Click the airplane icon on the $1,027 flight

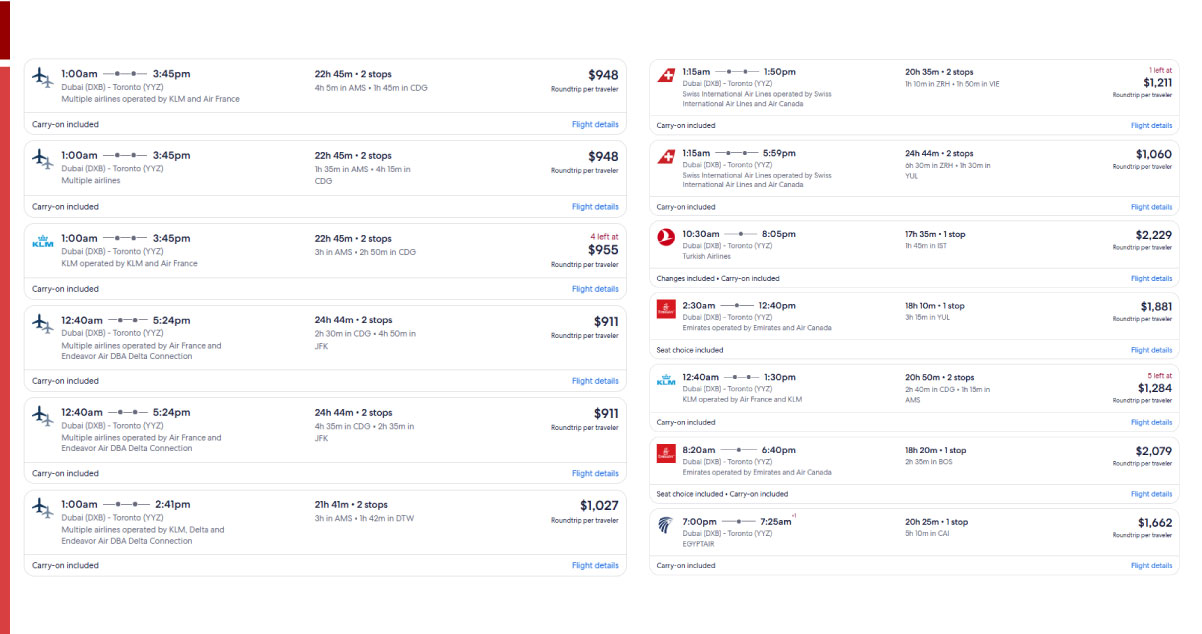coord(42,507)
